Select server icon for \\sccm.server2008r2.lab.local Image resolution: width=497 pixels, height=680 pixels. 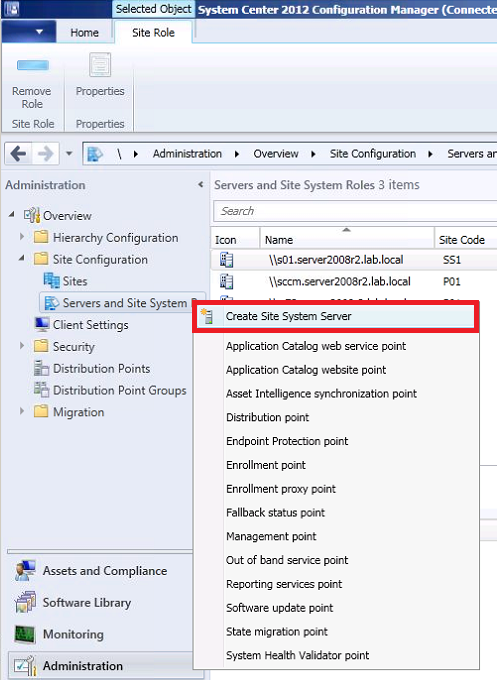[226, 281]
